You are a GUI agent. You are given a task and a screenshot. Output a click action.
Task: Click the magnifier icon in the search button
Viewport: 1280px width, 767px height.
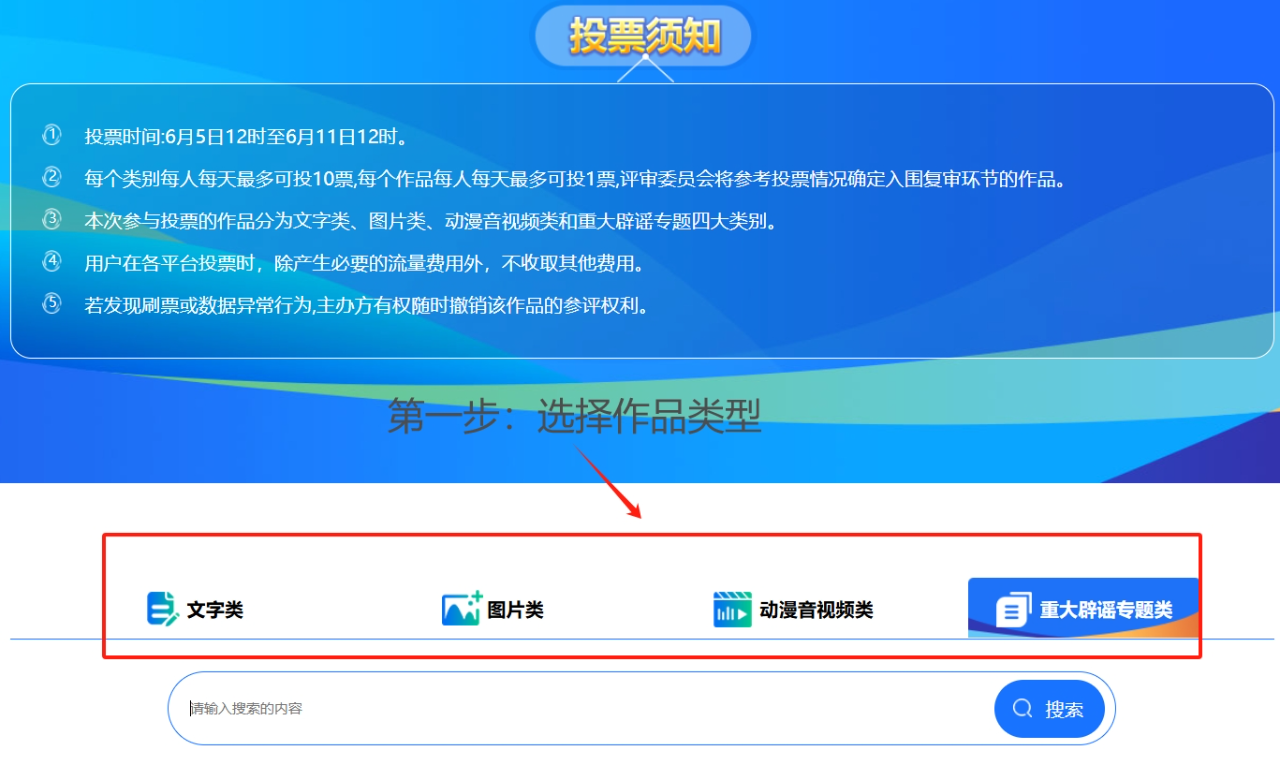coord(1022,709)
